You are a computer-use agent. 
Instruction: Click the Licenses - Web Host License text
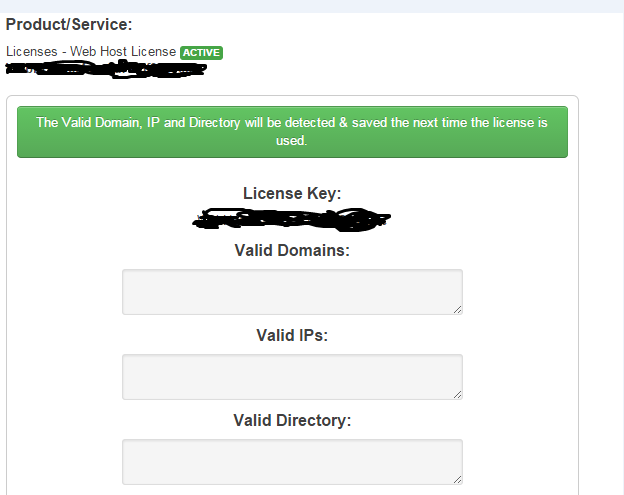tap(91, 52)
